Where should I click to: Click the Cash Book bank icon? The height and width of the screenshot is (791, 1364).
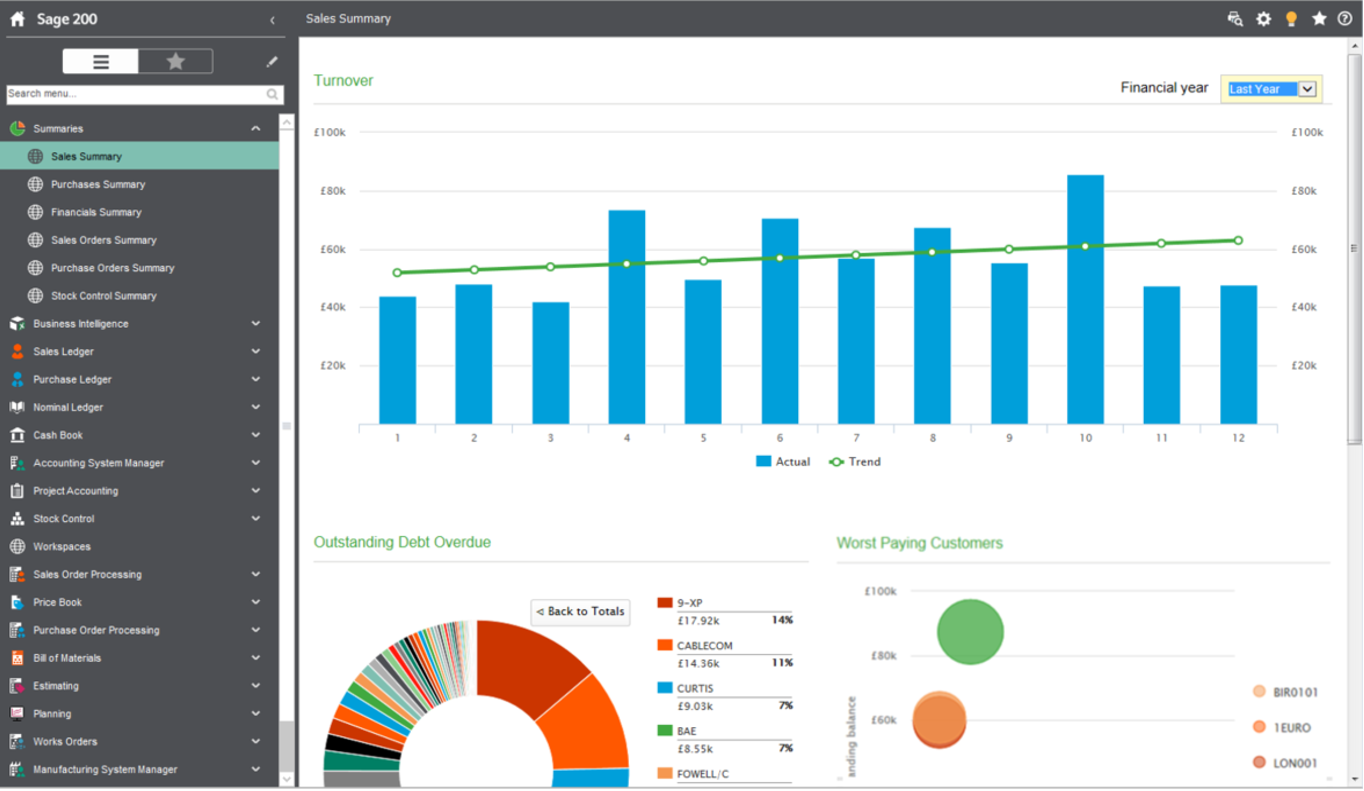click(17, 435)
